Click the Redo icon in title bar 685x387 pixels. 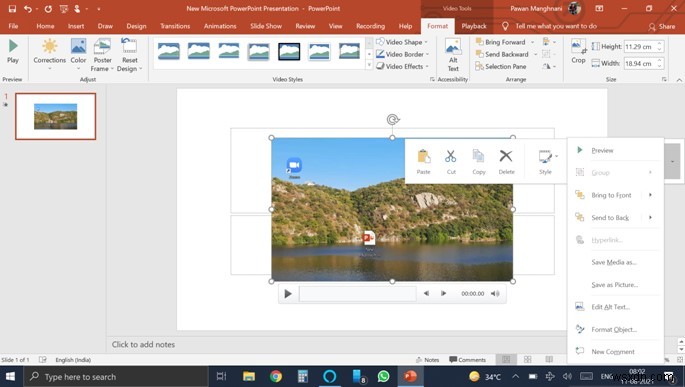[48, 9]
